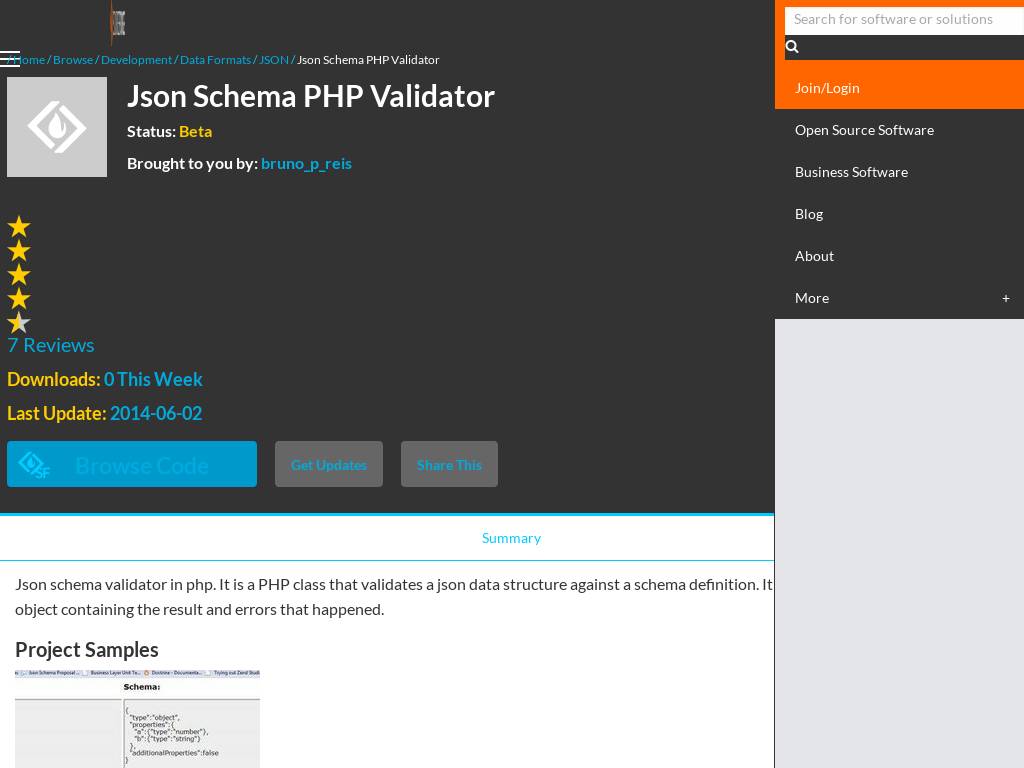Open the Open Source Software menu

tap(864, 130)
